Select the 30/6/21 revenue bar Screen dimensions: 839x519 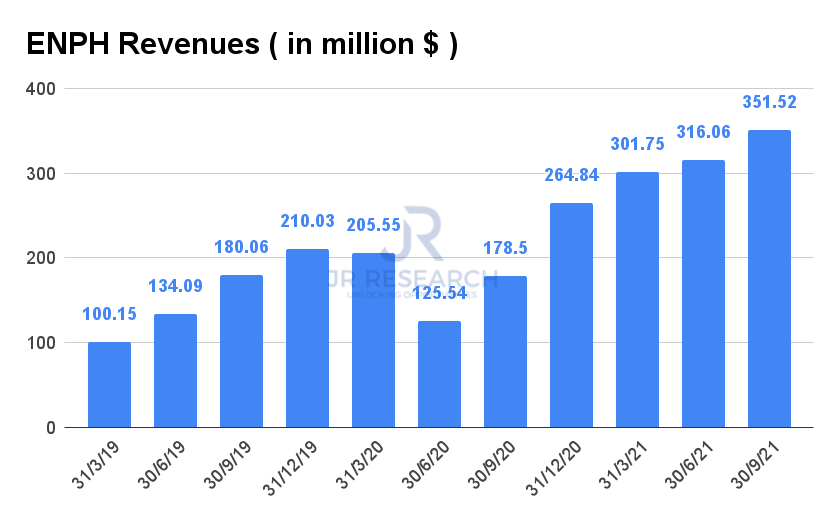[x=703, y=294]
